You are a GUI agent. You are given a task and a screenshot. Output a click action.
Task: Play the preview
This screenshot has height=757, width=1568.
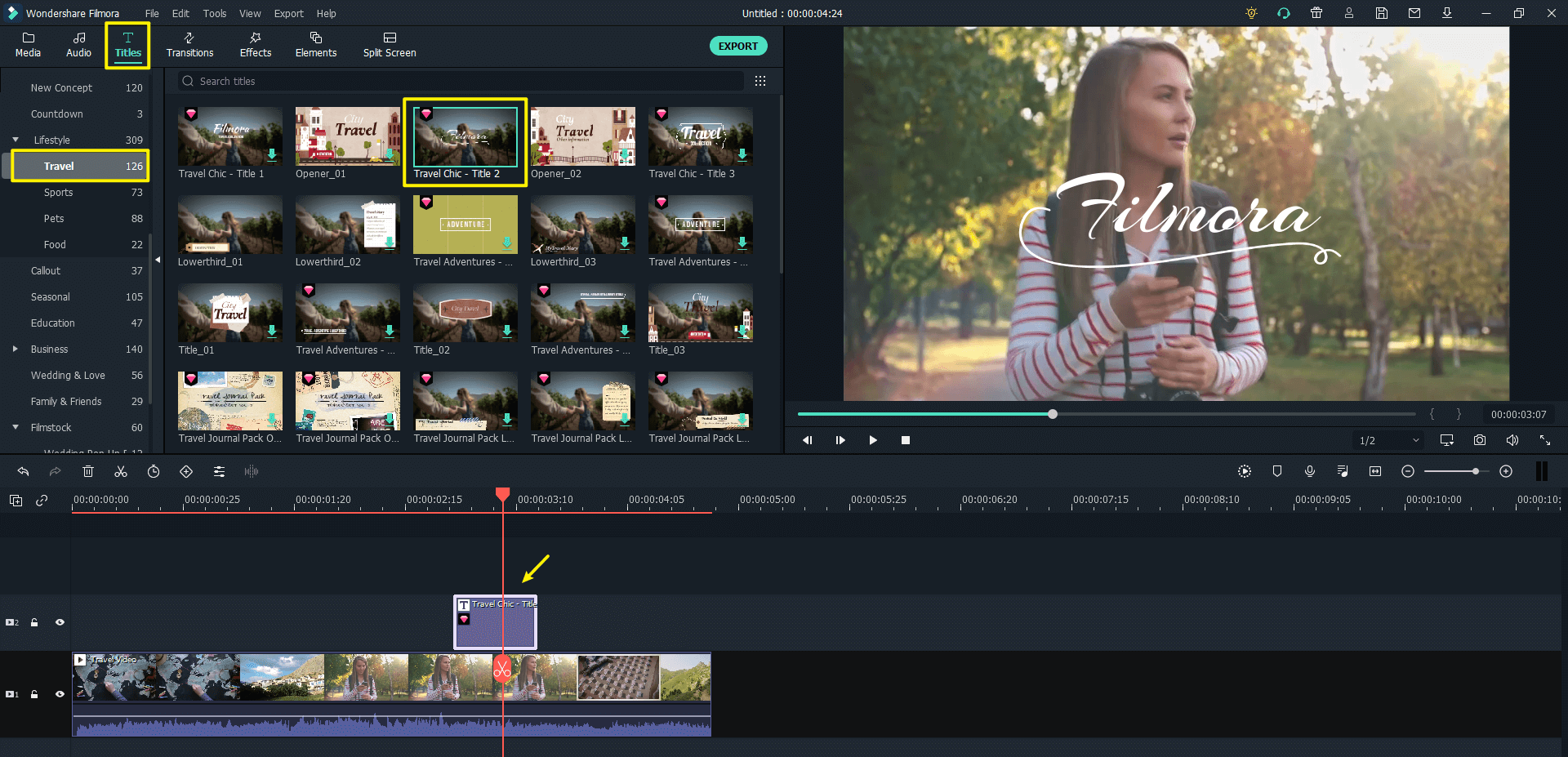(873, 440)
